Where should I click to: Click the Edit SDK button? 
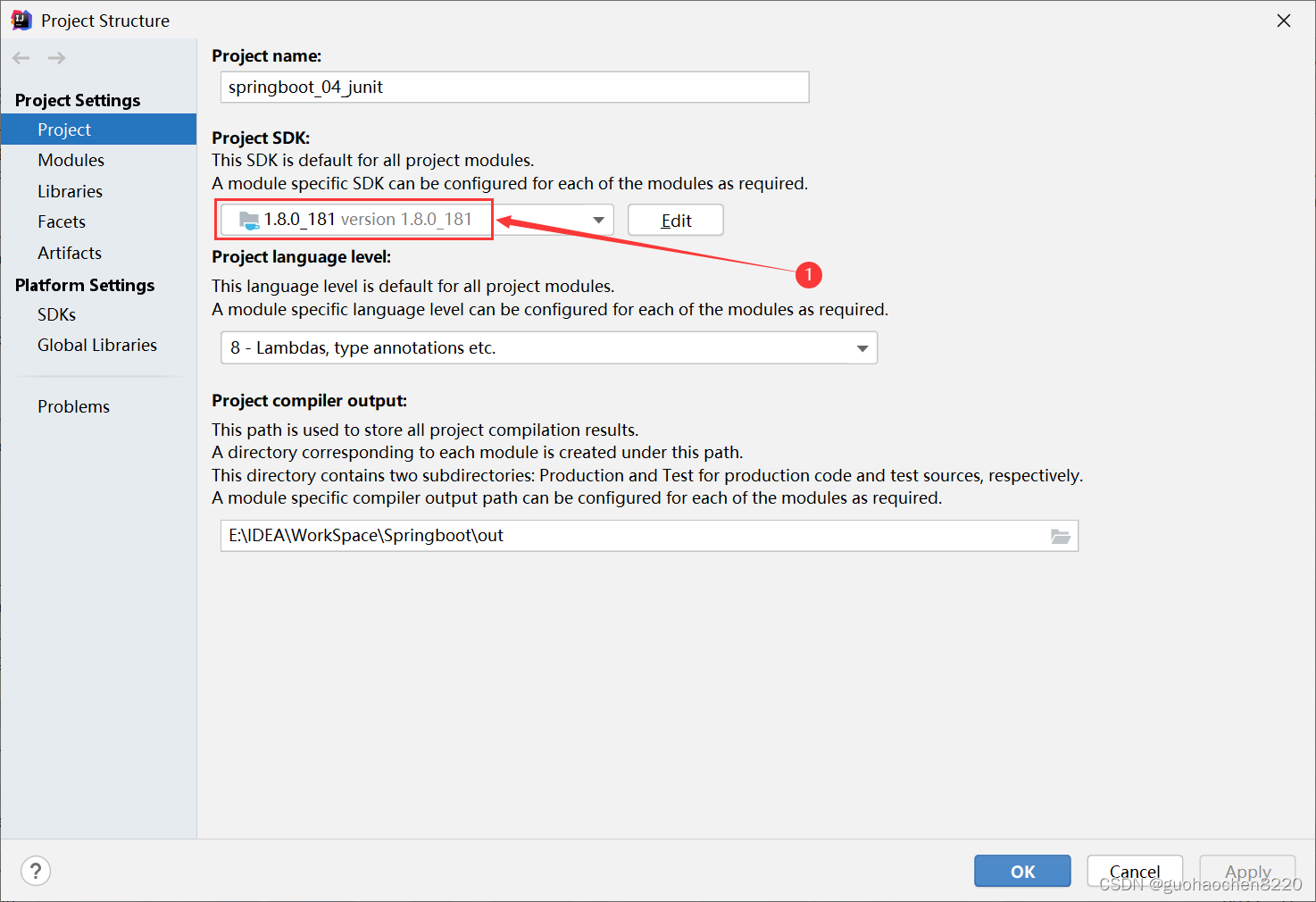click(x=676, y=221)
